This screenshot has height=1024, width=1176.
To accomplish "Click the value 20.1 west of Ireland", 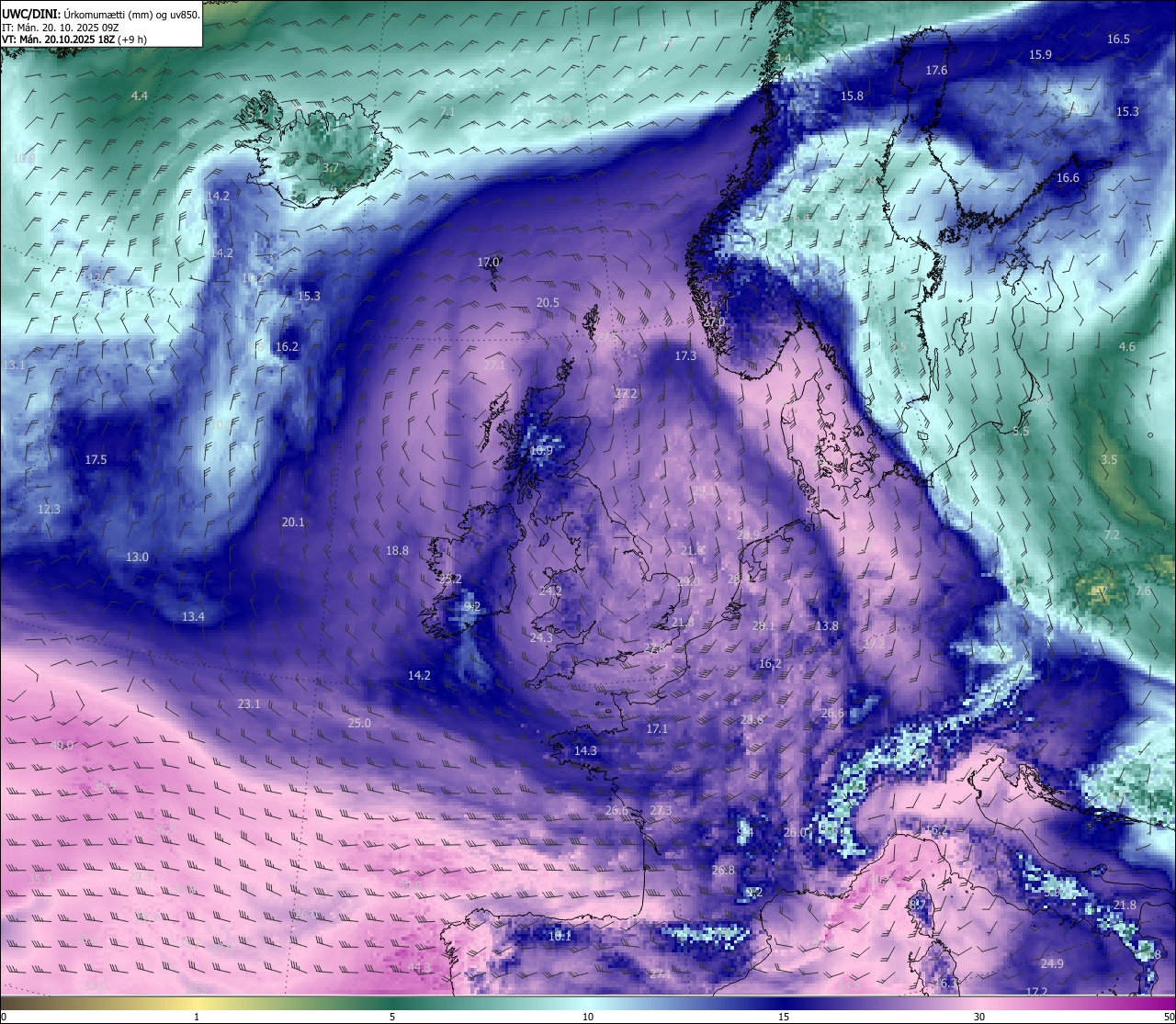I will pos(293,522).
